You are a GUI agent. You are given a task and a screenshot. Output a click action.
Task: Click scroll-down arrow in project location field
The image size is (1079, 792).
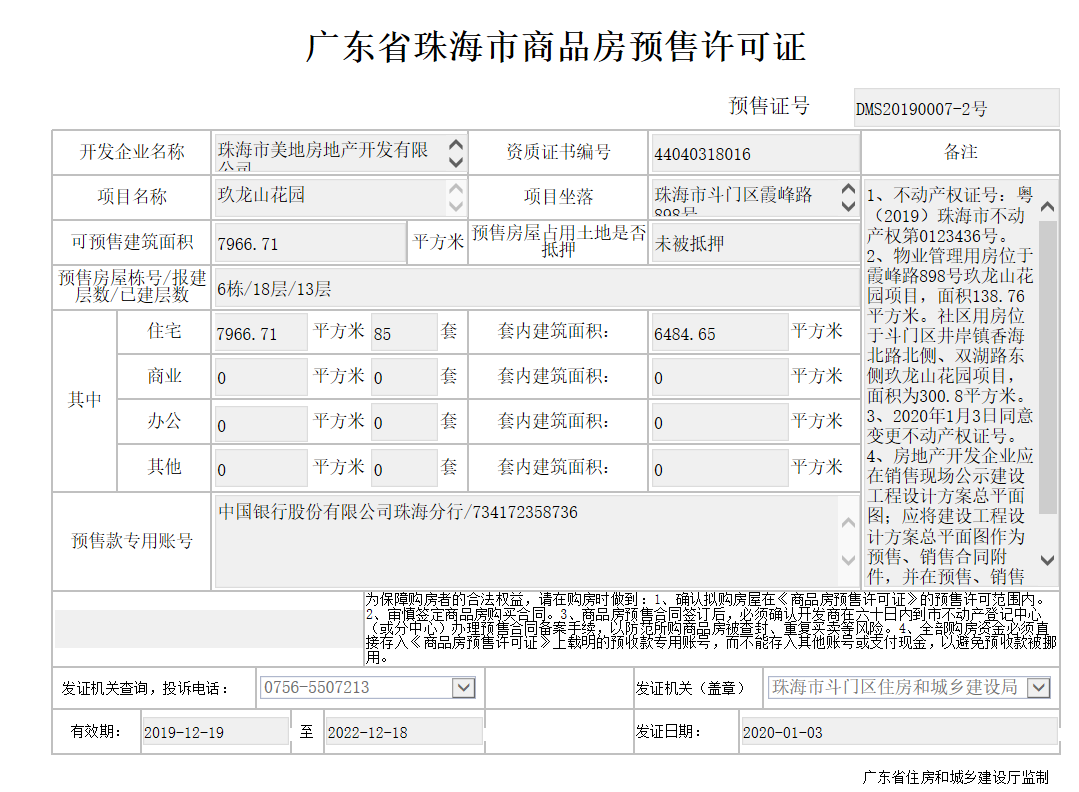(848, 205)
